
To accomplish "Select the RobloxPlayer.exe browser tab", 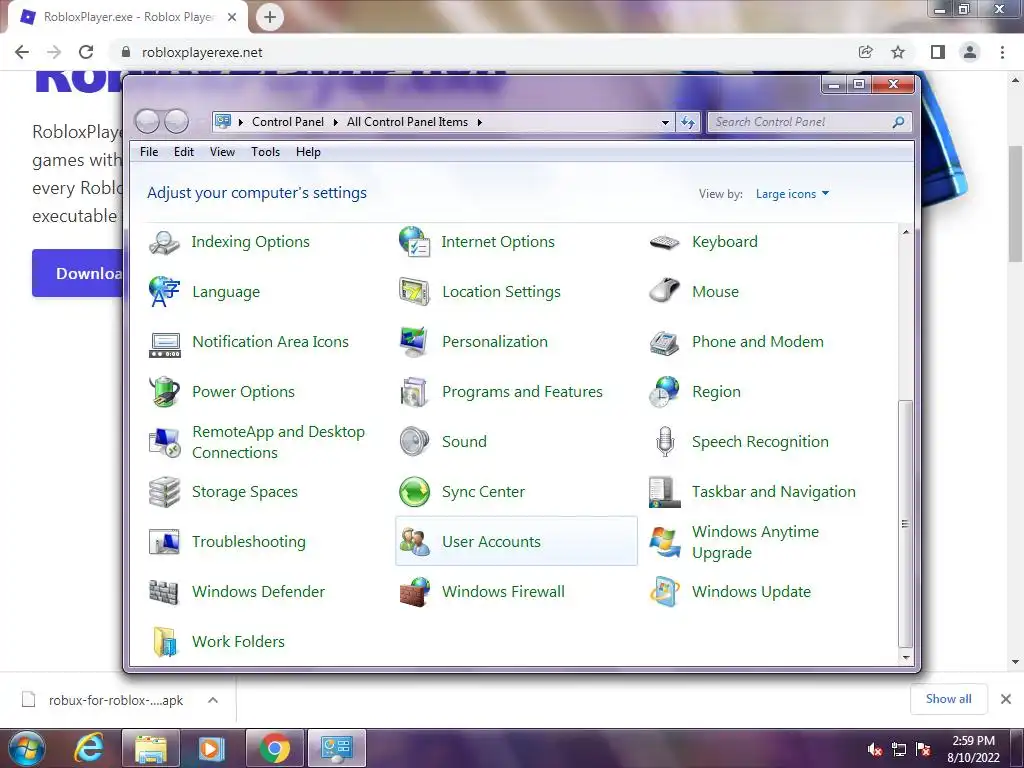I will coord(127,17).
